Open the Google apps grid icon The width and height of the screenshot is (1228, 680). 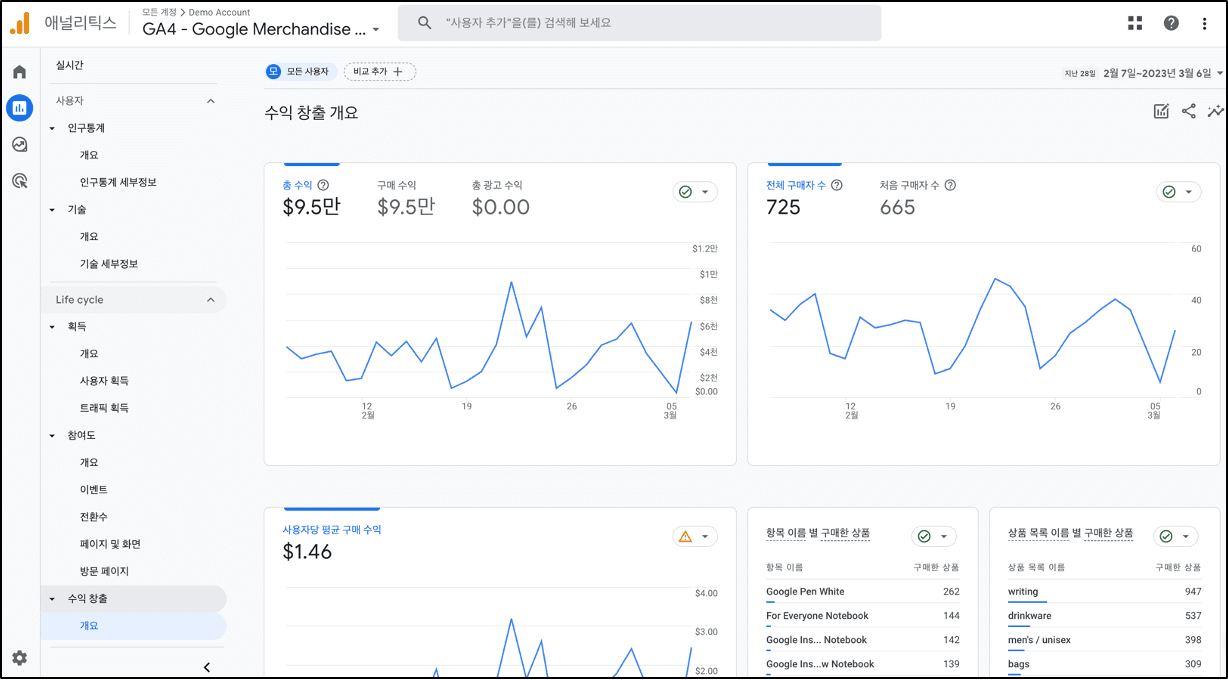1135,23
